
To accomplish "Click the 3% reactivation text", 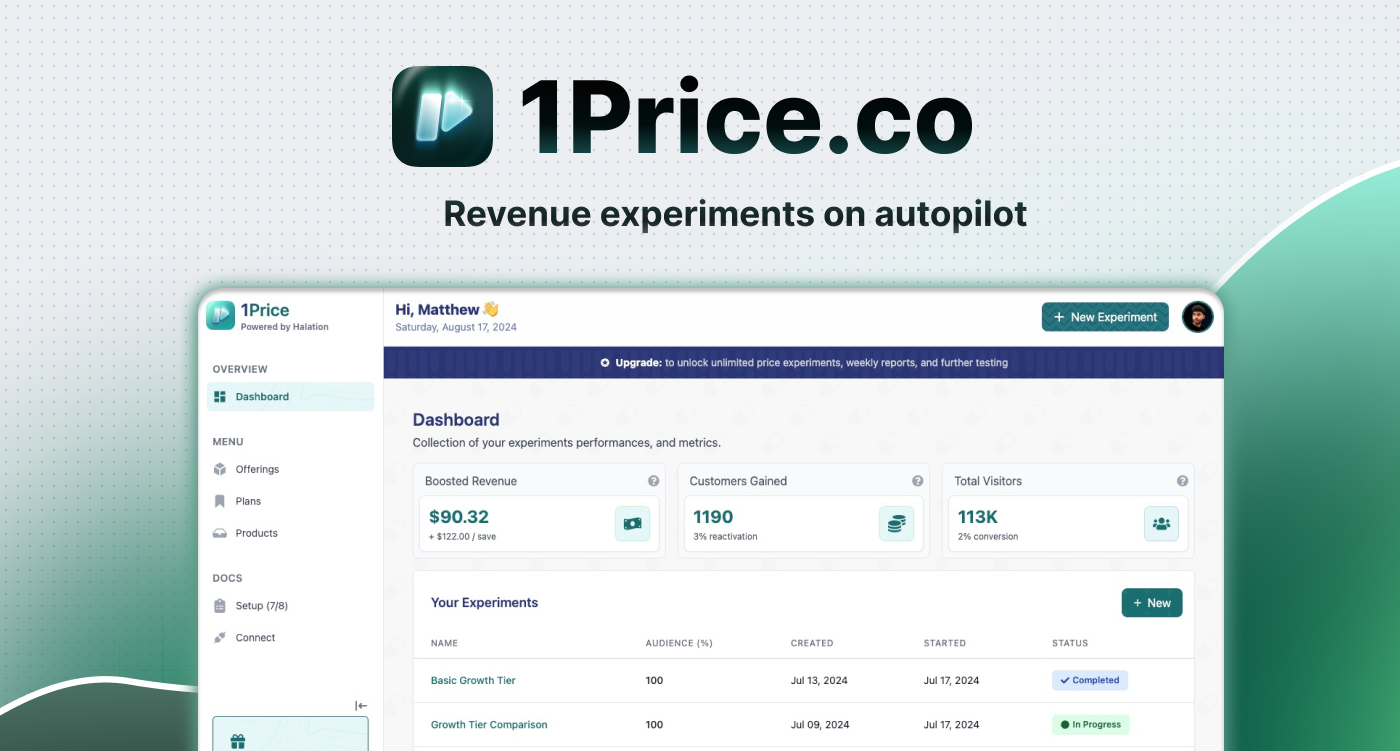I will tap(725, 537).
